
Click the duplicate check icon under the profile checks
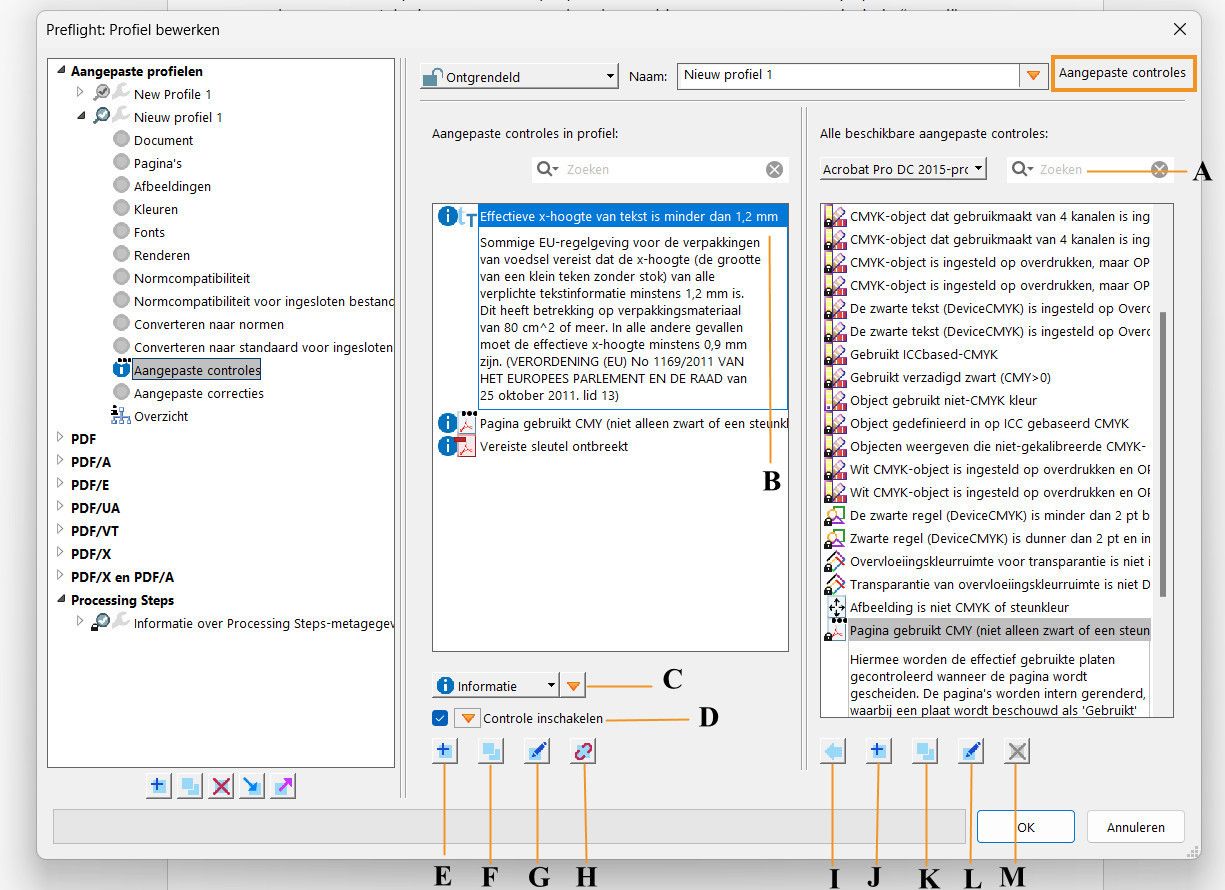point(491,750)
